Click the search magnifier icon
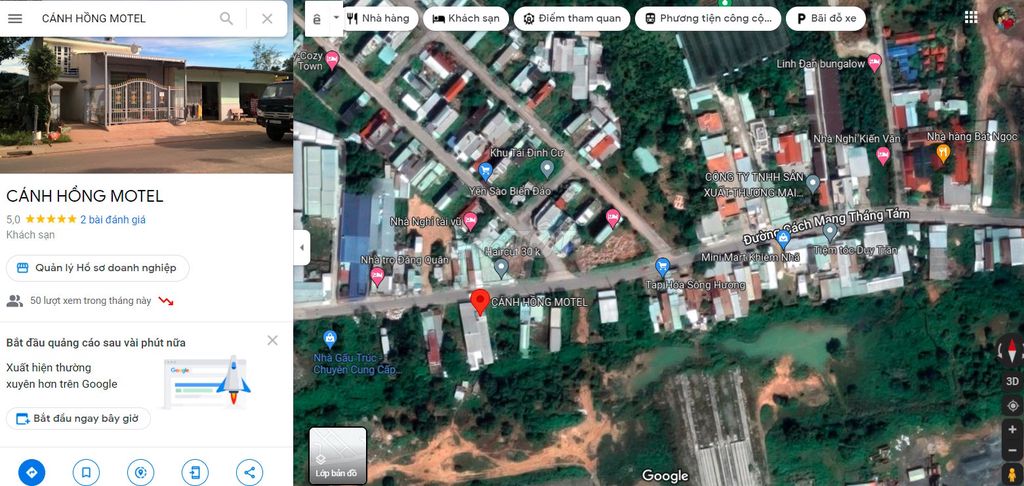The image size is (1024, 486). (226, 18)
